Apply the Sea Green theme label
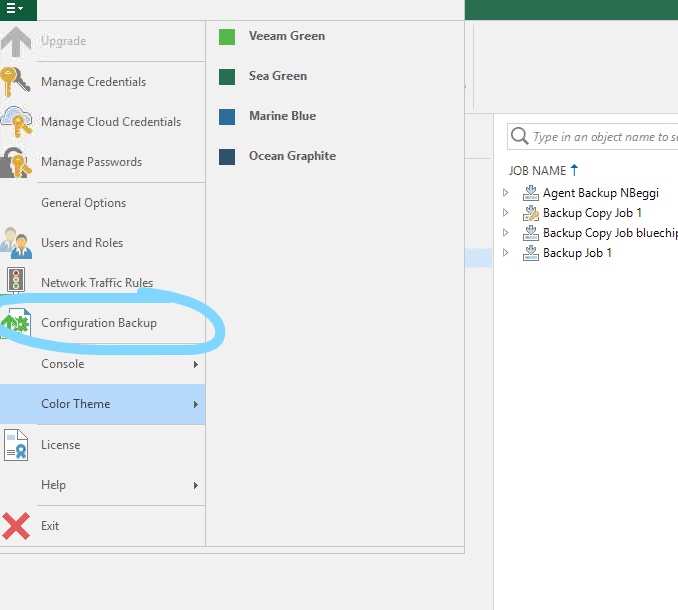 point(278,76)
